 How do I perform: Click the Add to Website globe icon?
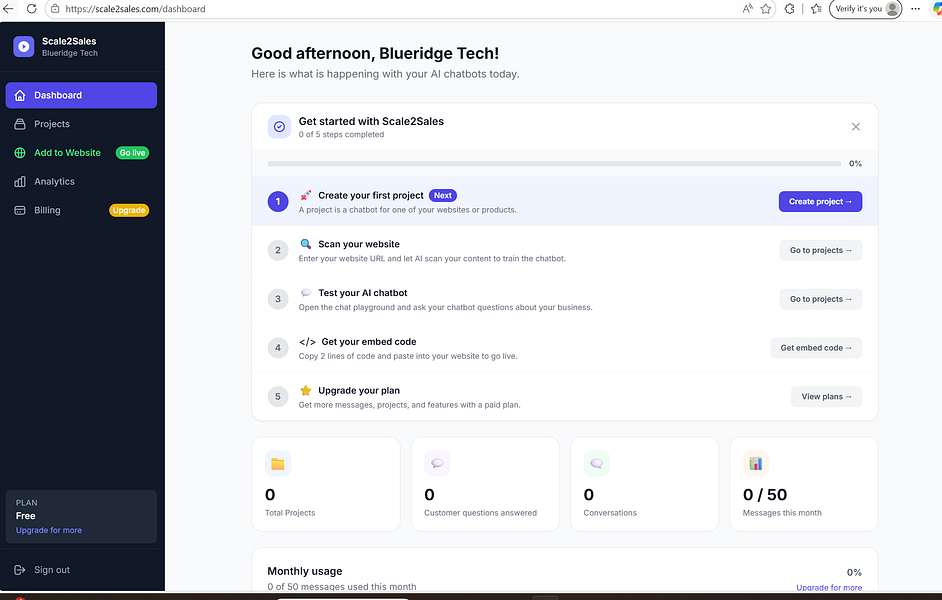tap(20, 153)
